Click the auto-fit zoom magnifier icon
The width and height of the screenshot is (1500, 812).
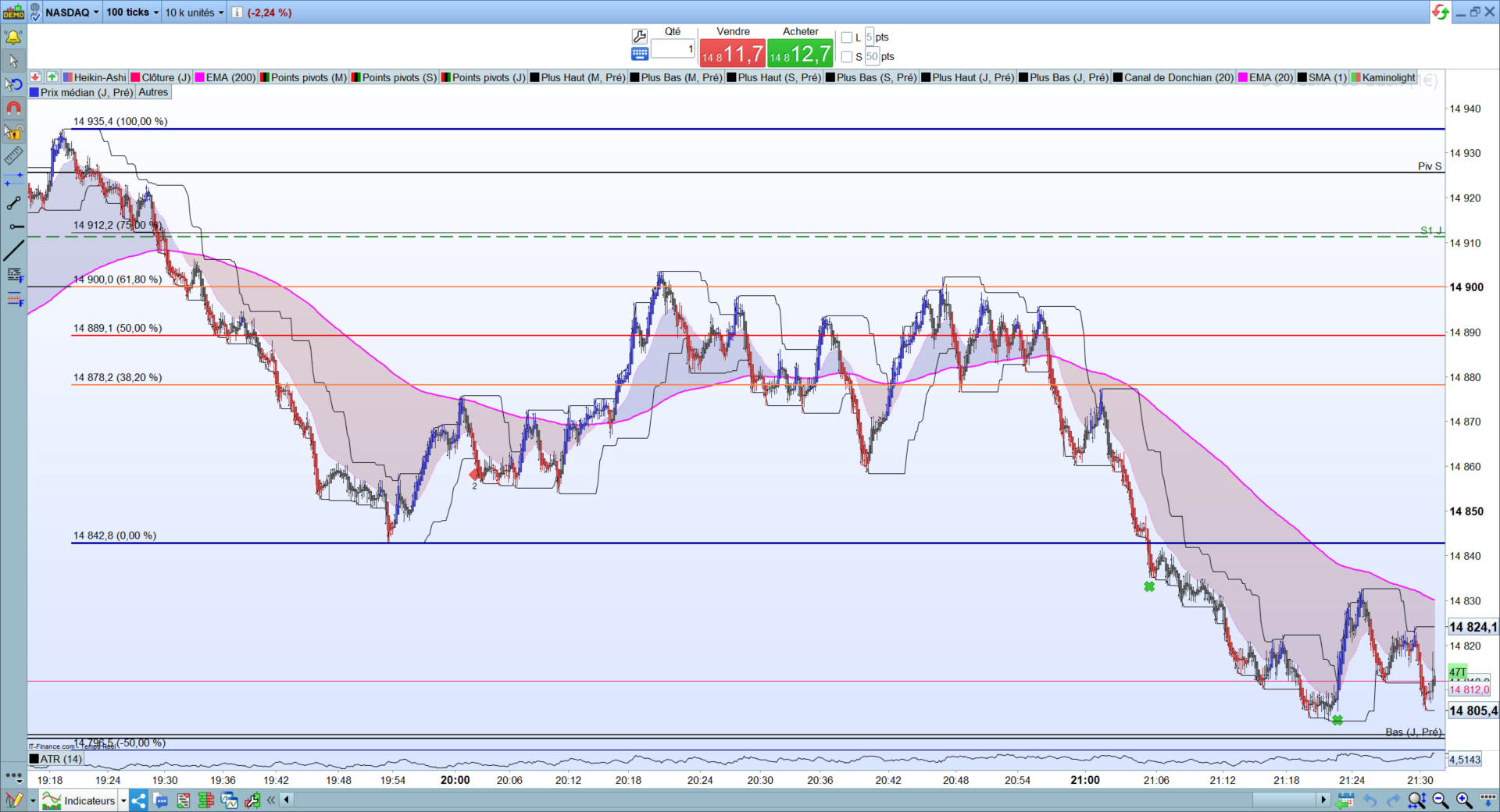1416,800
